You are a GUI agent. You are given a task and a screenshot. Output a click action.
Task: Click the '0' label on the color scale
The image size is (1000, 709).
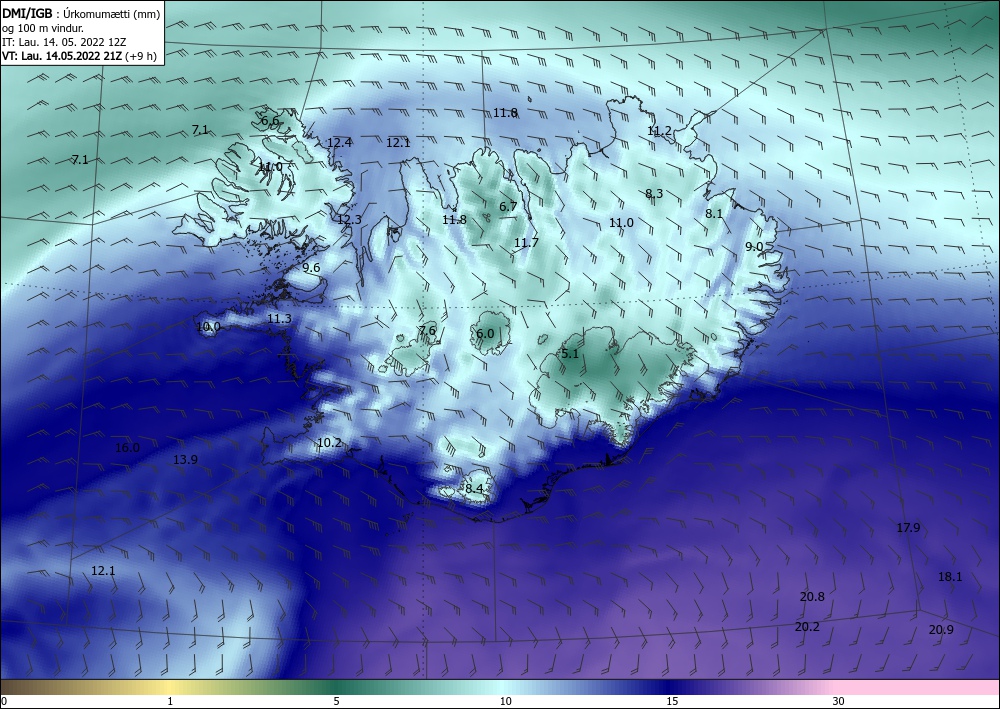4,701
